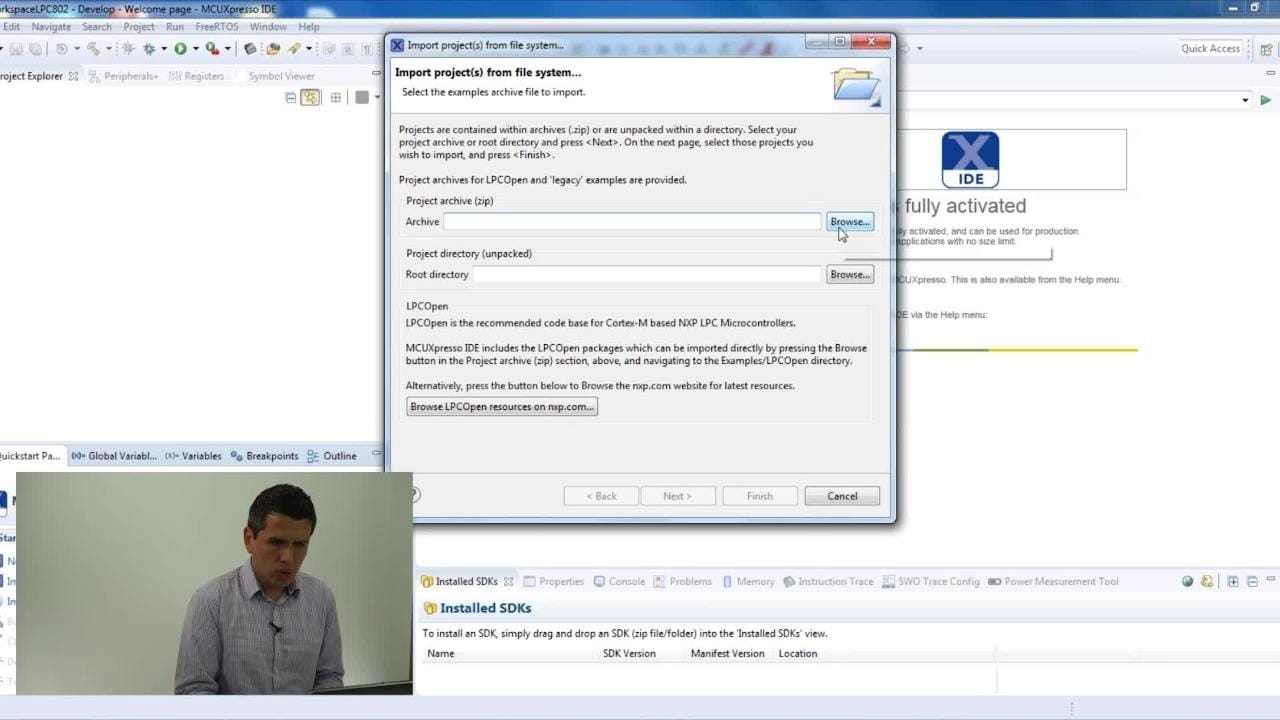Click the green Run toolbar icon
This screenshot has width=1280, height=720.
pyautogui.click(x=180, y=48)
